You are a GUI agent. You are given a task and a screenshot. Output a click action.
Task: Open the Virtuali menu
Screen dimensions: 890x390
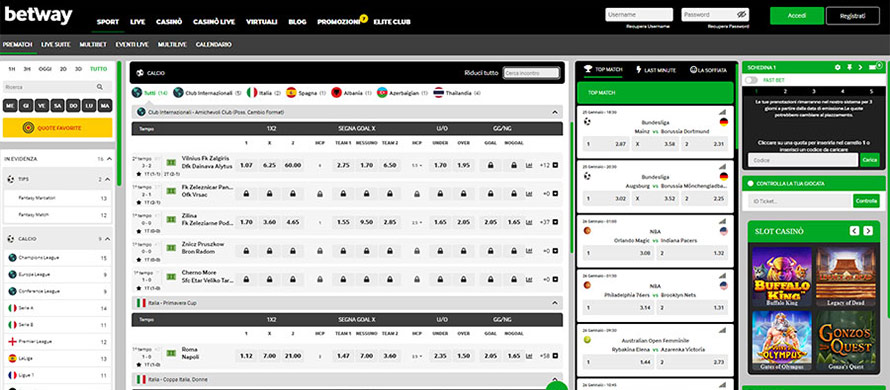262,22
